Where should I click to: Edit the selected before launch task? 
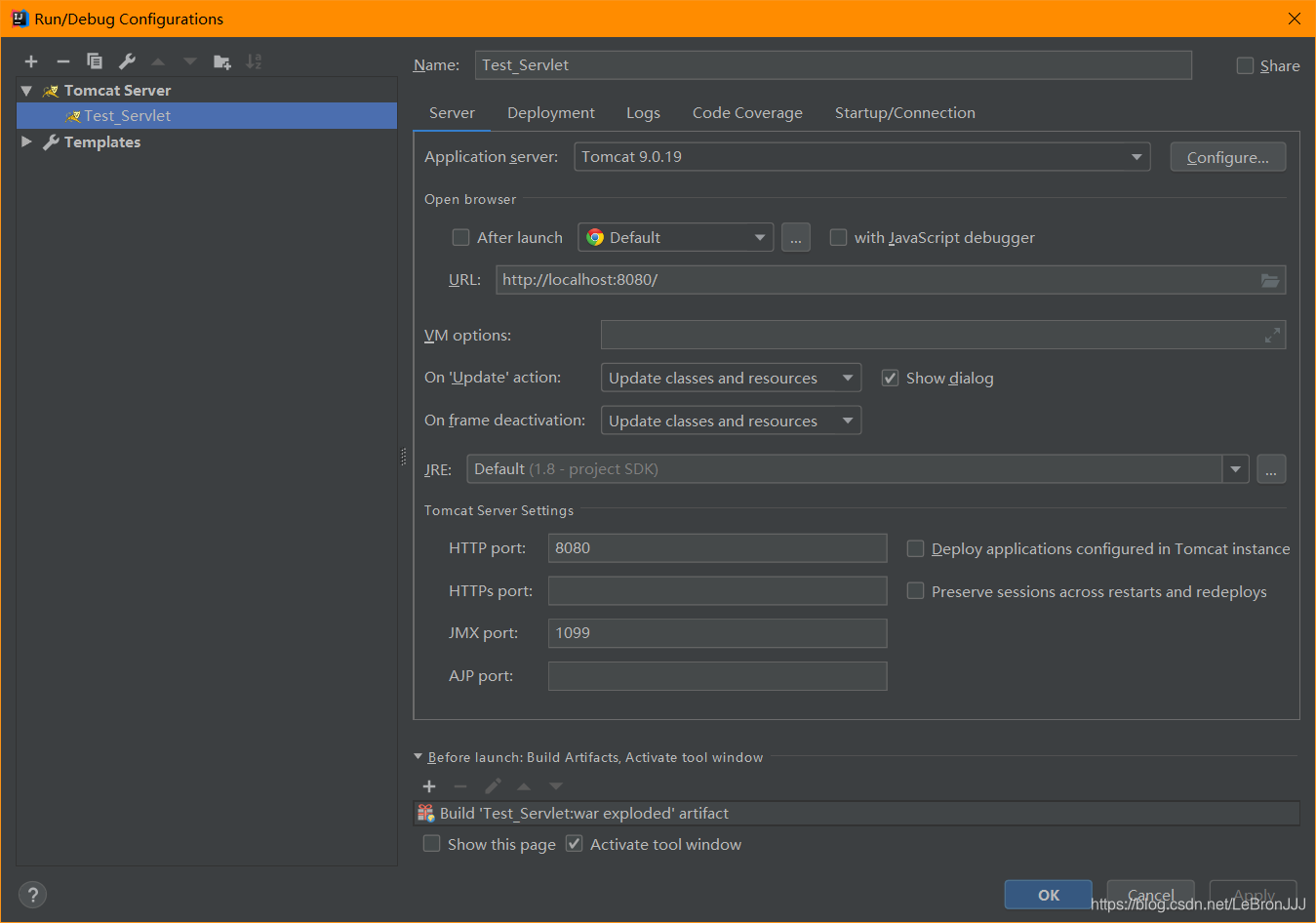(x=493, y=786)
